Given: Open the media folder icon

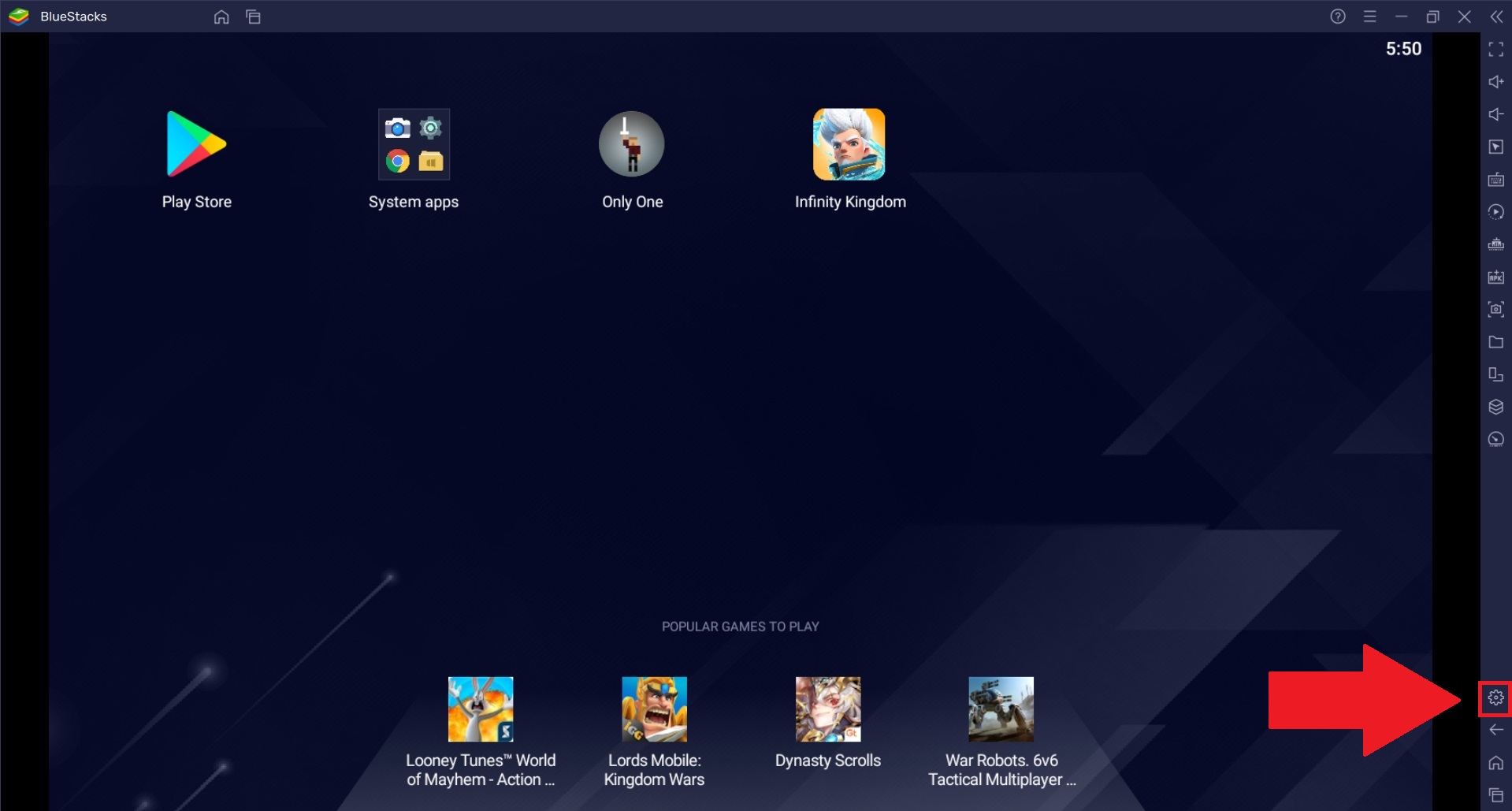Looking at the screenshot, I should [1496, 342].
